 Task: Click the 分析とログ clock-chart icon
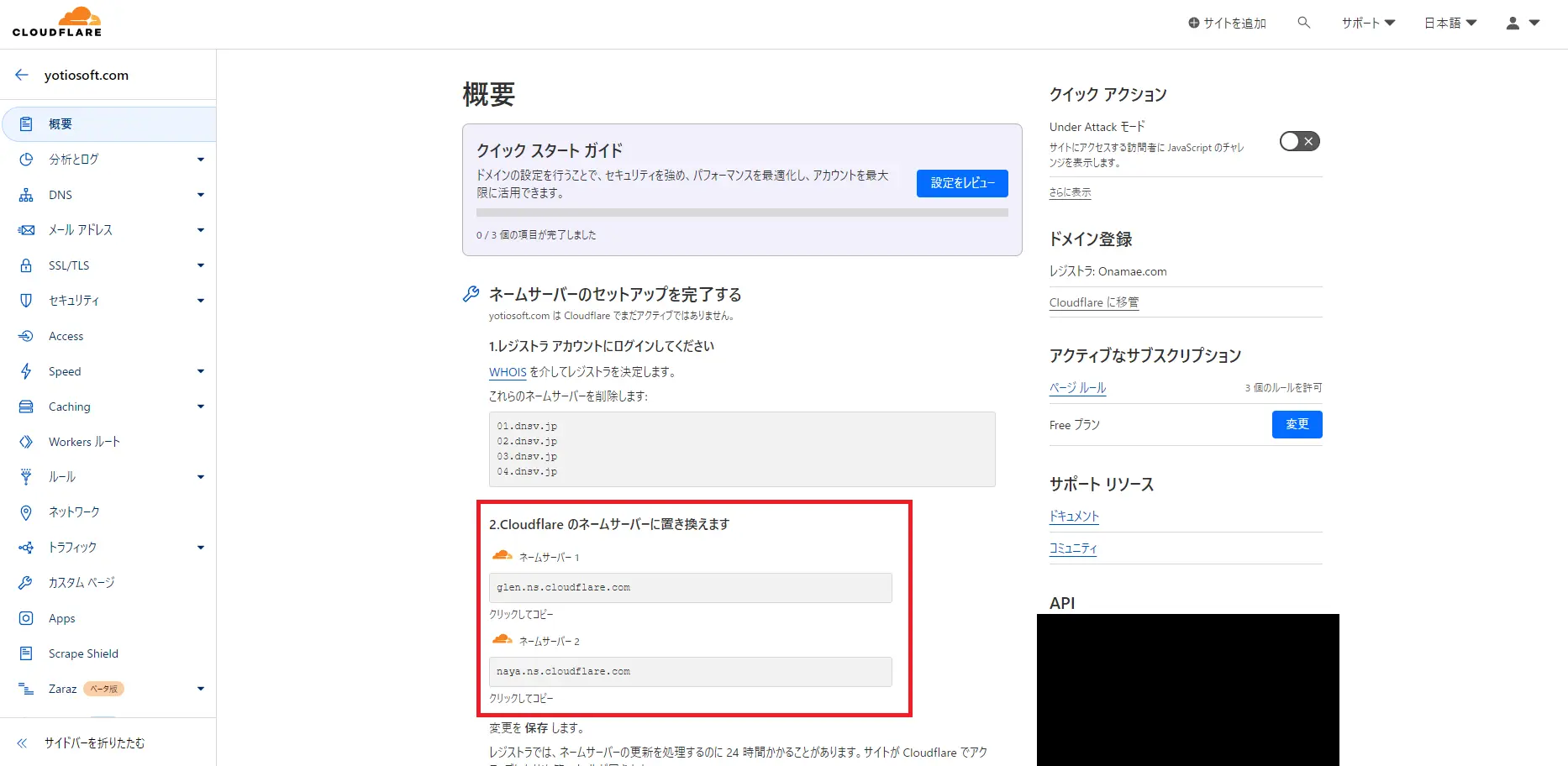[26, 159]
